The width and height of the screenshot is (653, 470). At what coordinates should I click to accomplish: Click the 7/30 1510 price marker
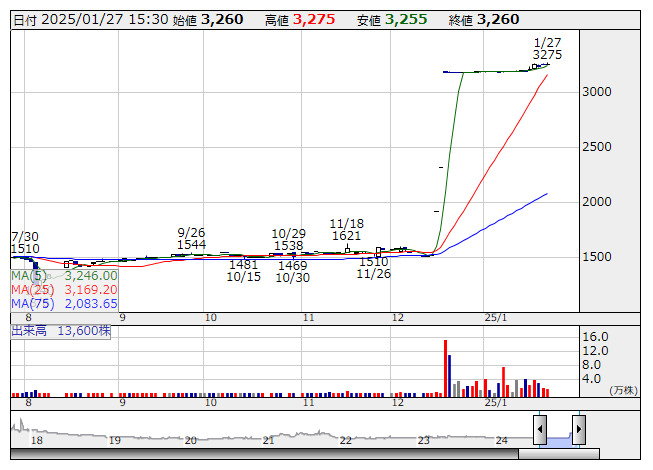coord(25,241)
